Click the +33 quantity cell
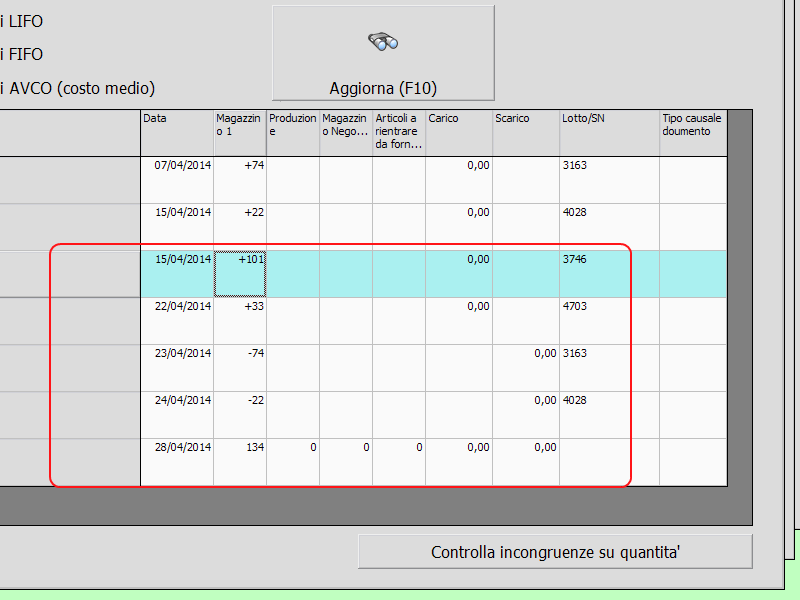 (x=240, y=321)
